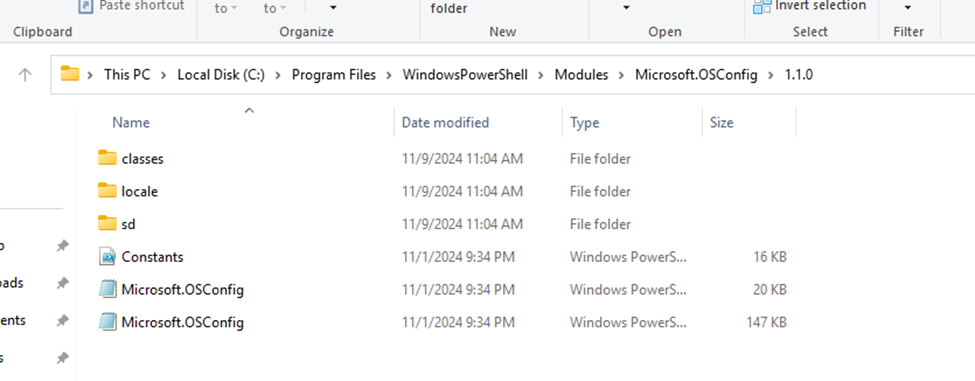Click the 147 KB size value
The height and width of the screenshot is (381, 975).
tap(767, 323)
